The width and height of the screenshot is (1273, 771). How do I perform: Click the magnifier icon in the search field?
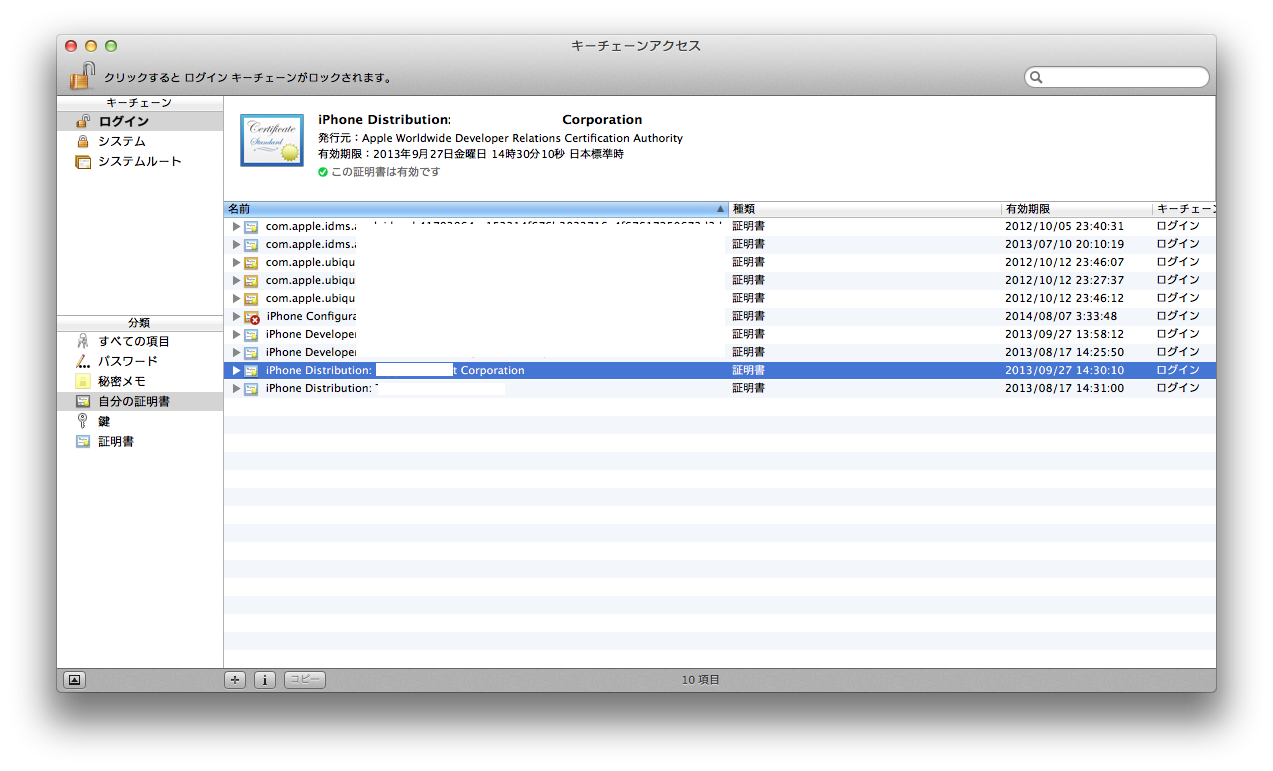(1037, 77)
